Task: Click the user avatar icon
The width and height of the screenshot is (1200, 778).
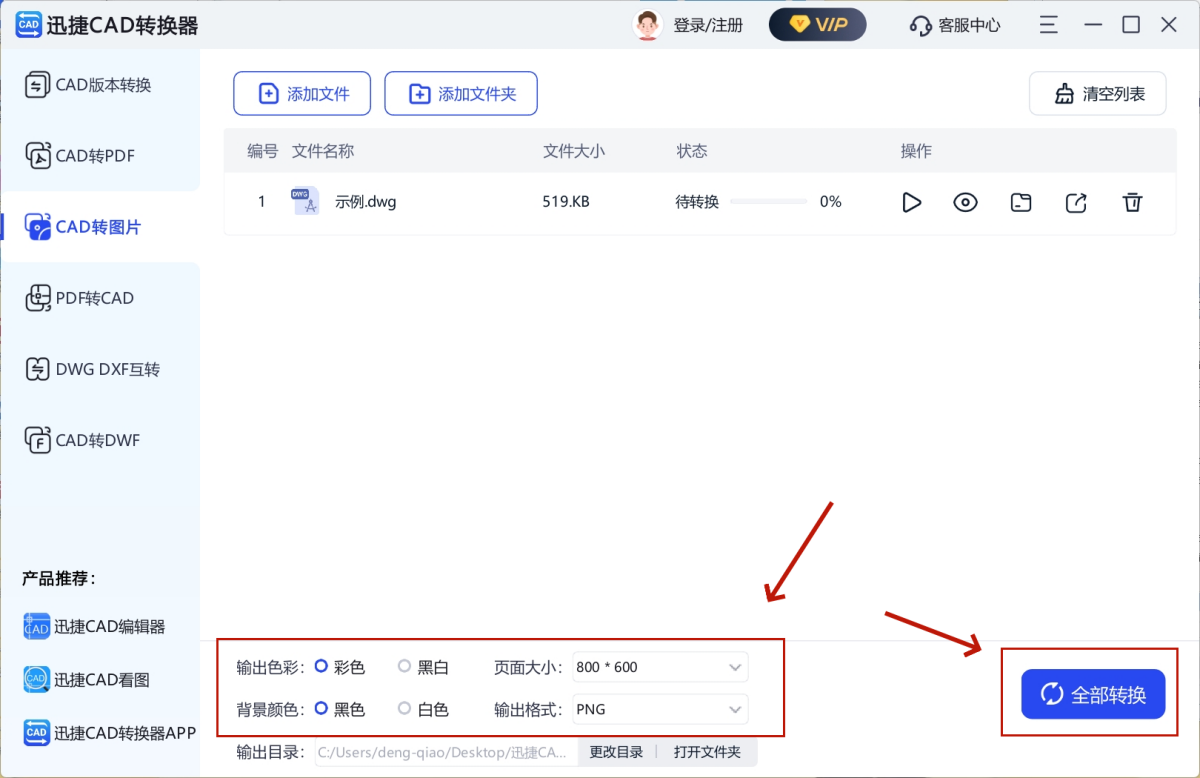Action: tap(647, 25)
